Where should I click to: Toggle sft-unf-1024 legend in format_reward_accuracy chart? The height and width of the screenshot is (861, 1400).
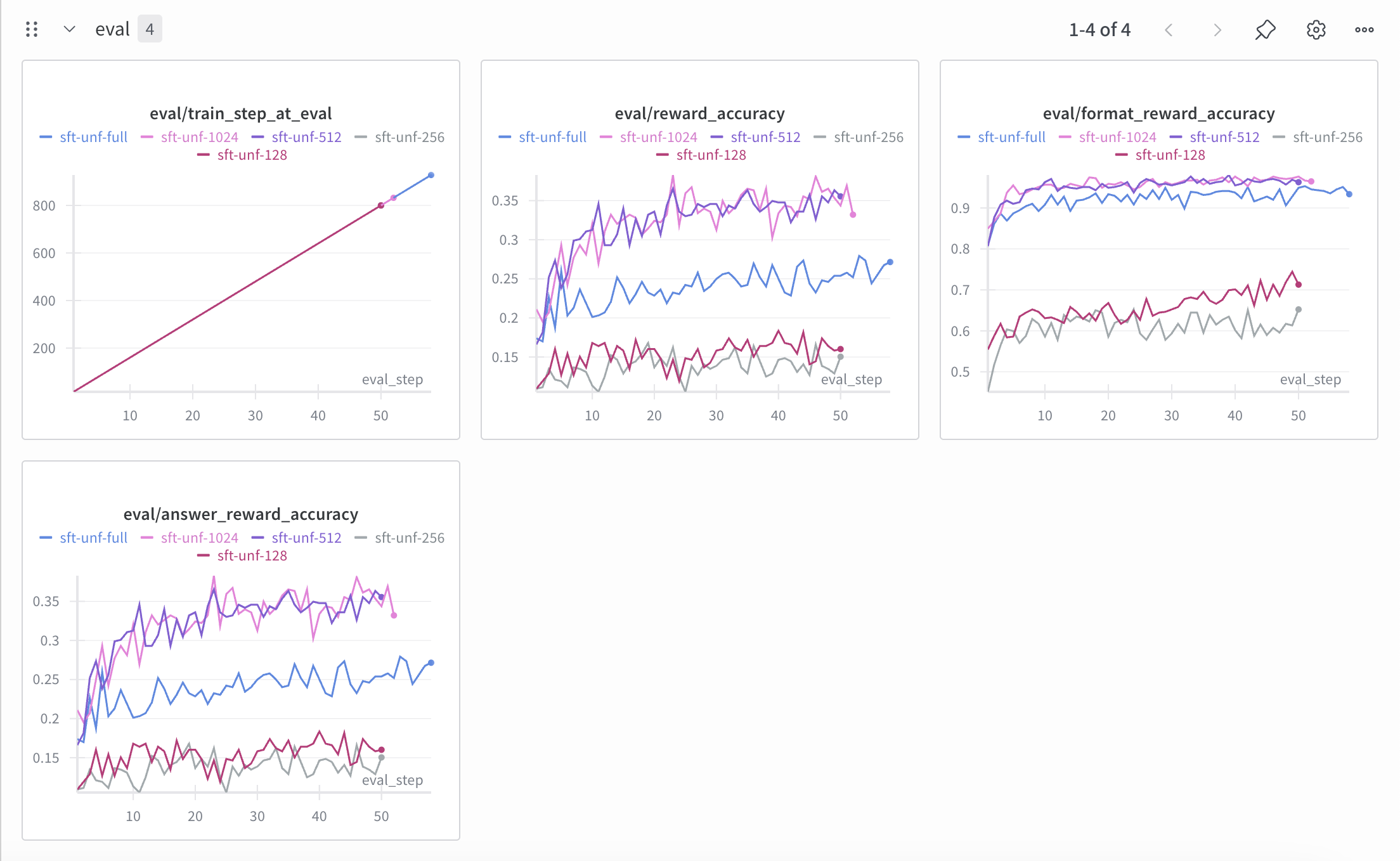(1117, 137)
